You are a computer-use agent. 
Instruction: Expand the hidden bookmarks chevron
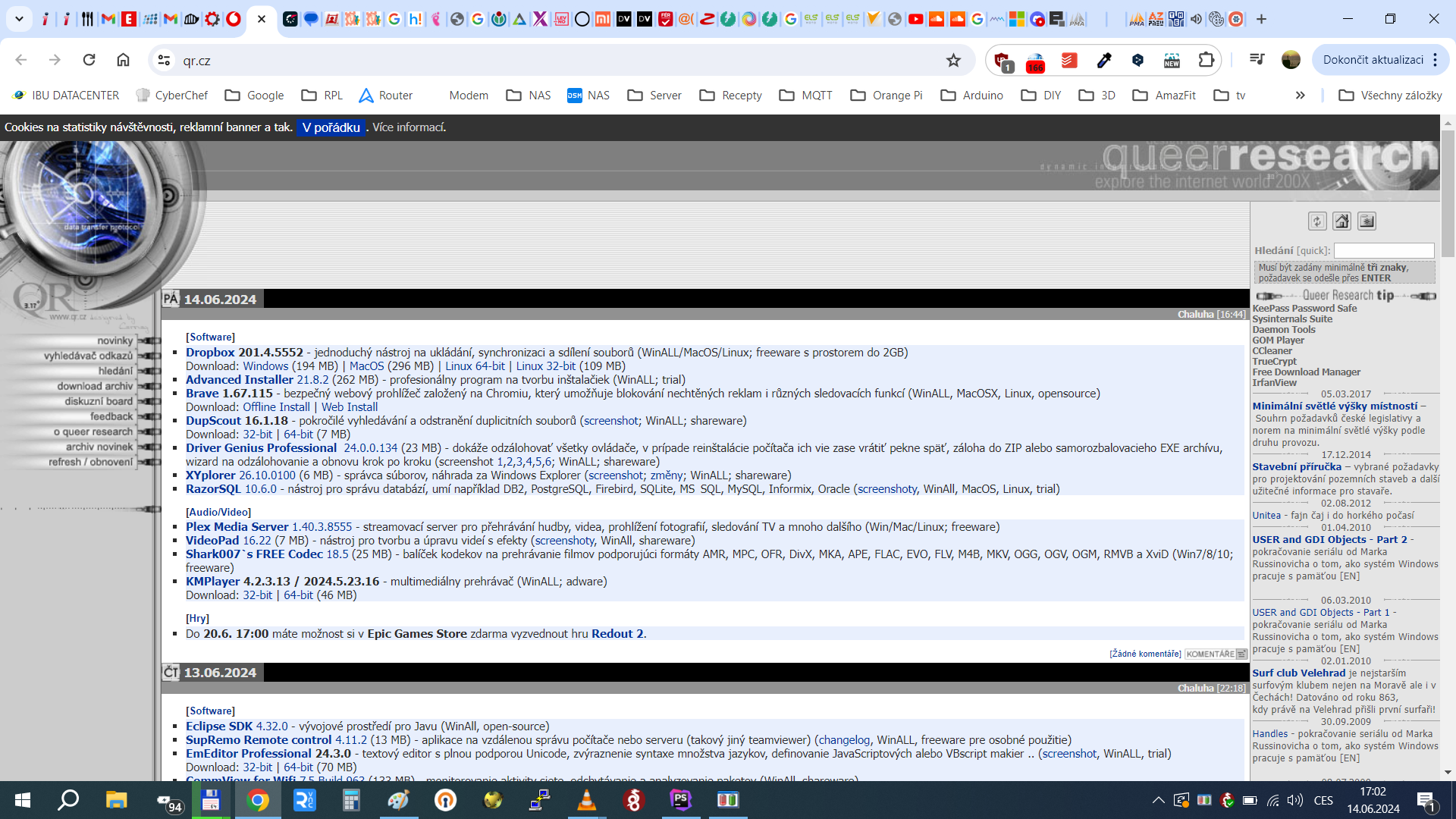coord(1300,95)
